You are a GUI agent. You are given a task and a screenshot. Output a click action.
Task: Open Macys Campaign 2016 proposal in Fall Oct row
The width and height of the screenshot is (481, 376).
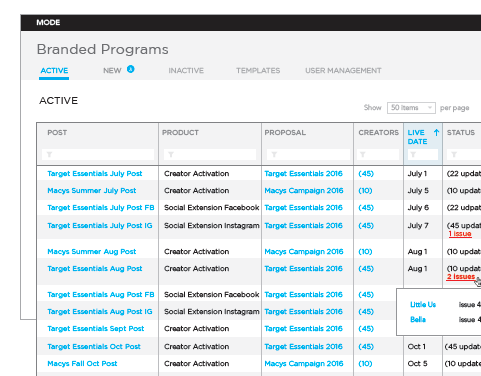pos(304,364)
